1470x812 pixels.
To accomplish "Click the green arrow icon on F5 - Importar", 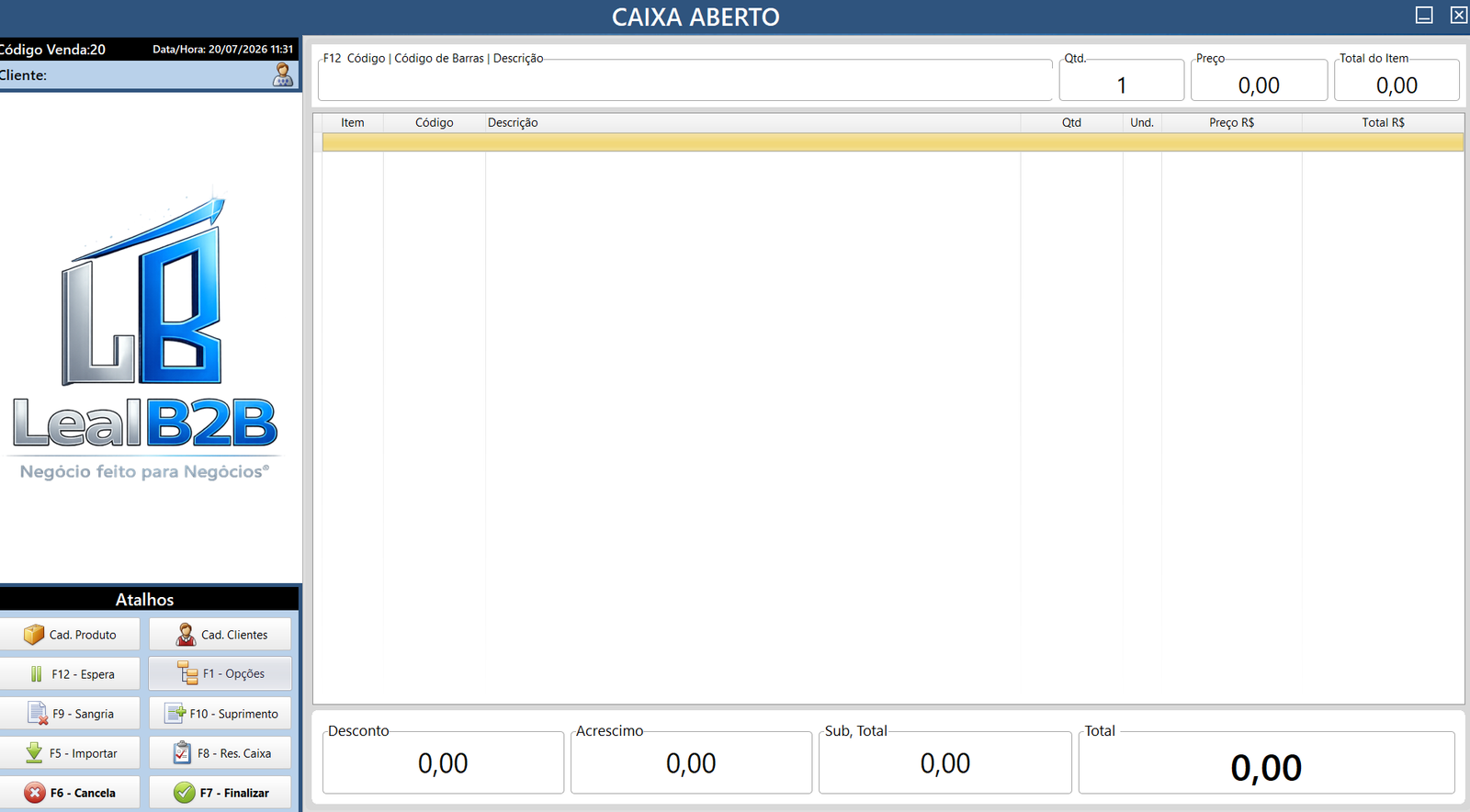I will click(34, 753).
